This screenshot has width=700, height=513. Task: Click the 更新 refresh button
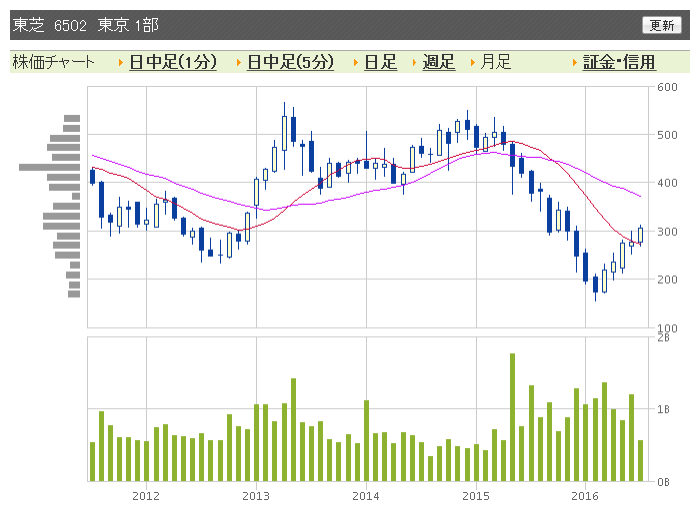coord(662,25)
